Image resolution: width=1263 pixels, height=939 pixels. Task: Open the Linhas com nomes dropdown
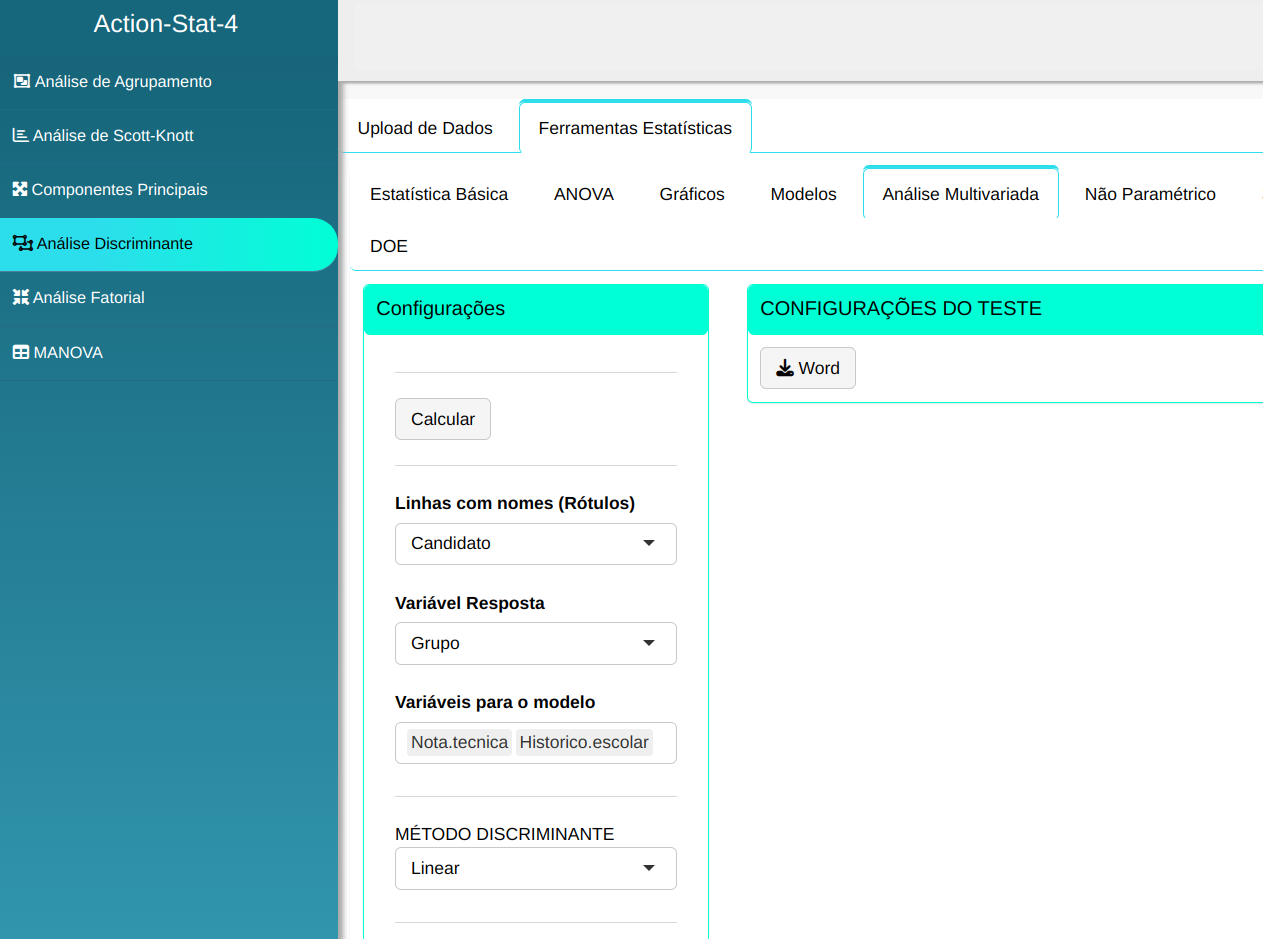(x=535, y=544)
